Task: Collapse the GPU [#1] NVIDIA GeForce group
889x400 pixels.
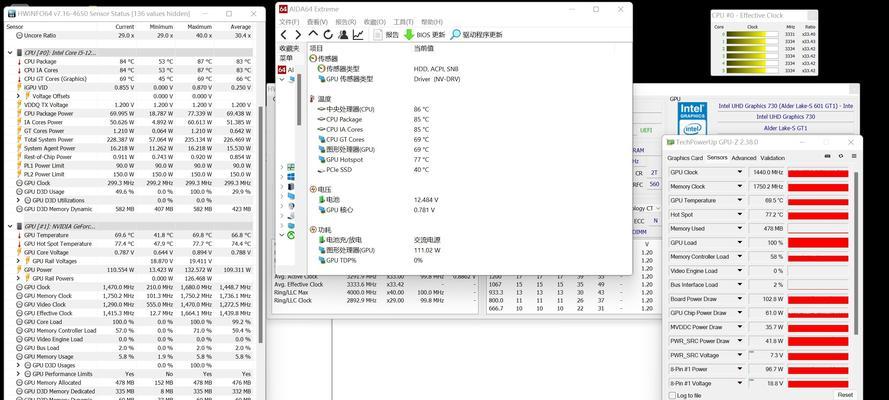Action: click(10, 226)
